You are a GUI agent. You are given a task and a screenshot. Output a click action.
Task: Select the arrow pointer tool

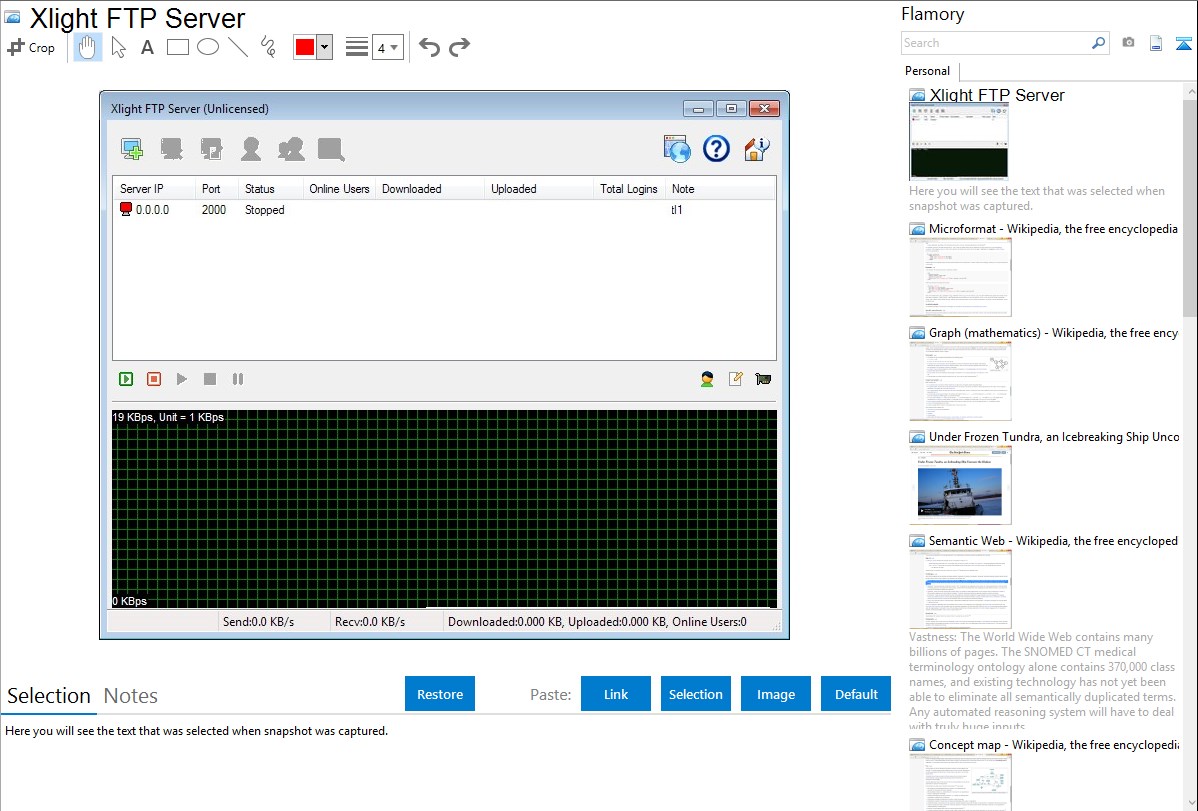119,47
